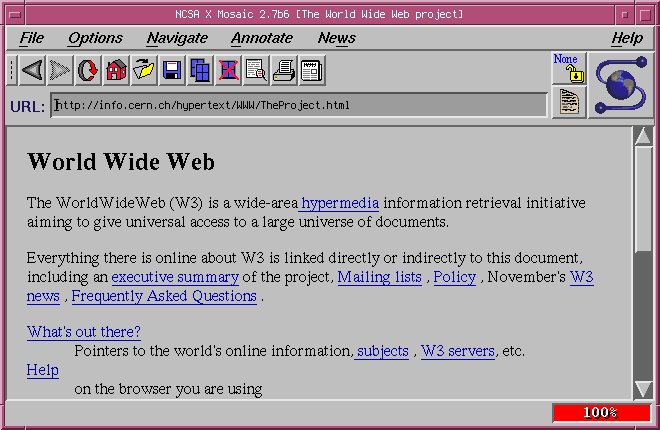Image resolution: width=660 pixels, height=430 pixels.
Task: Follow the Policy link
Action: pyautogui.click(x=455, y=277)
